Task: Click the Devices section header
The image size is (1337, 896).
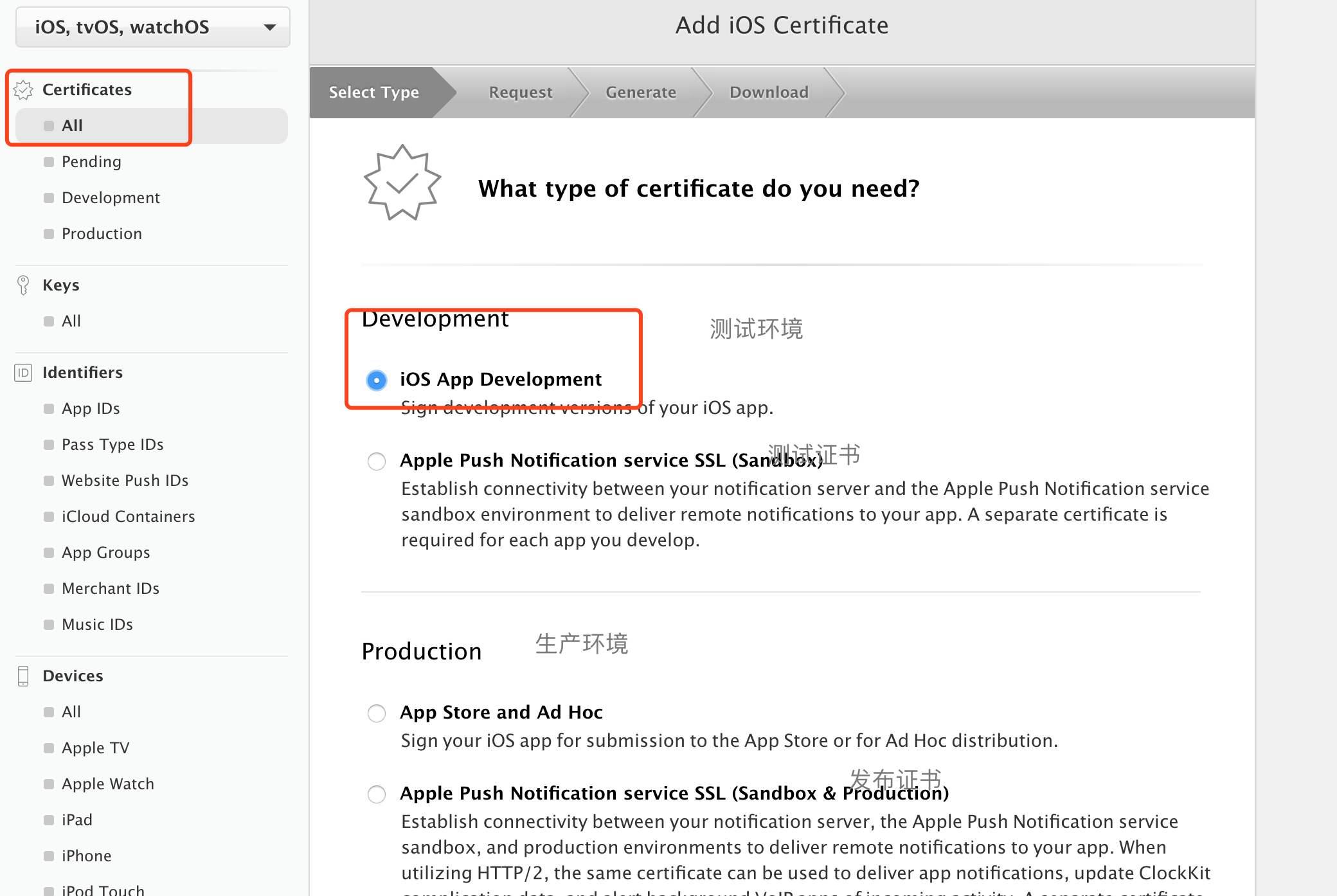Action: point(73,676)
